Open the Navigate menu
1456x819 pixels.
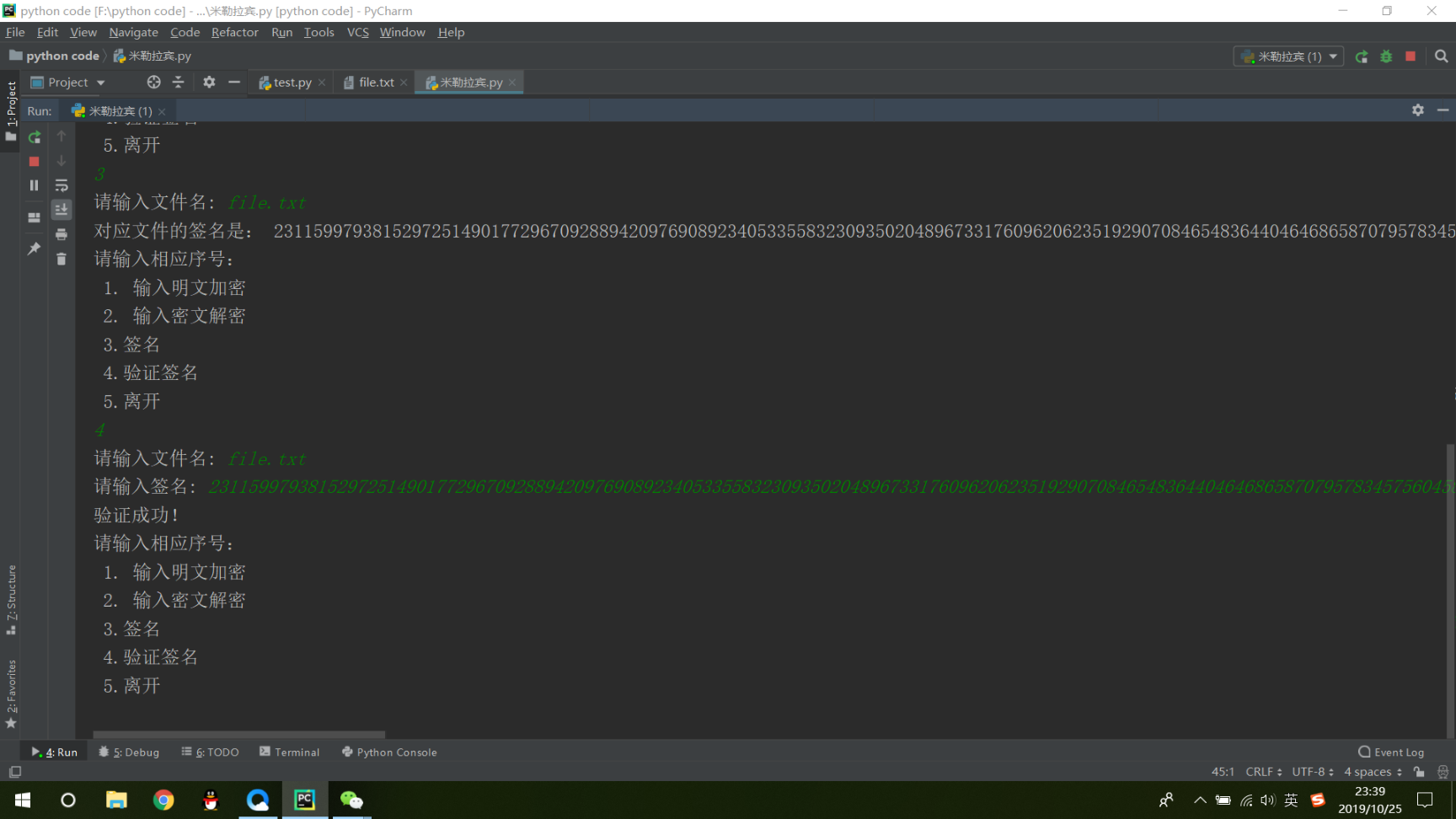point(133,32)
